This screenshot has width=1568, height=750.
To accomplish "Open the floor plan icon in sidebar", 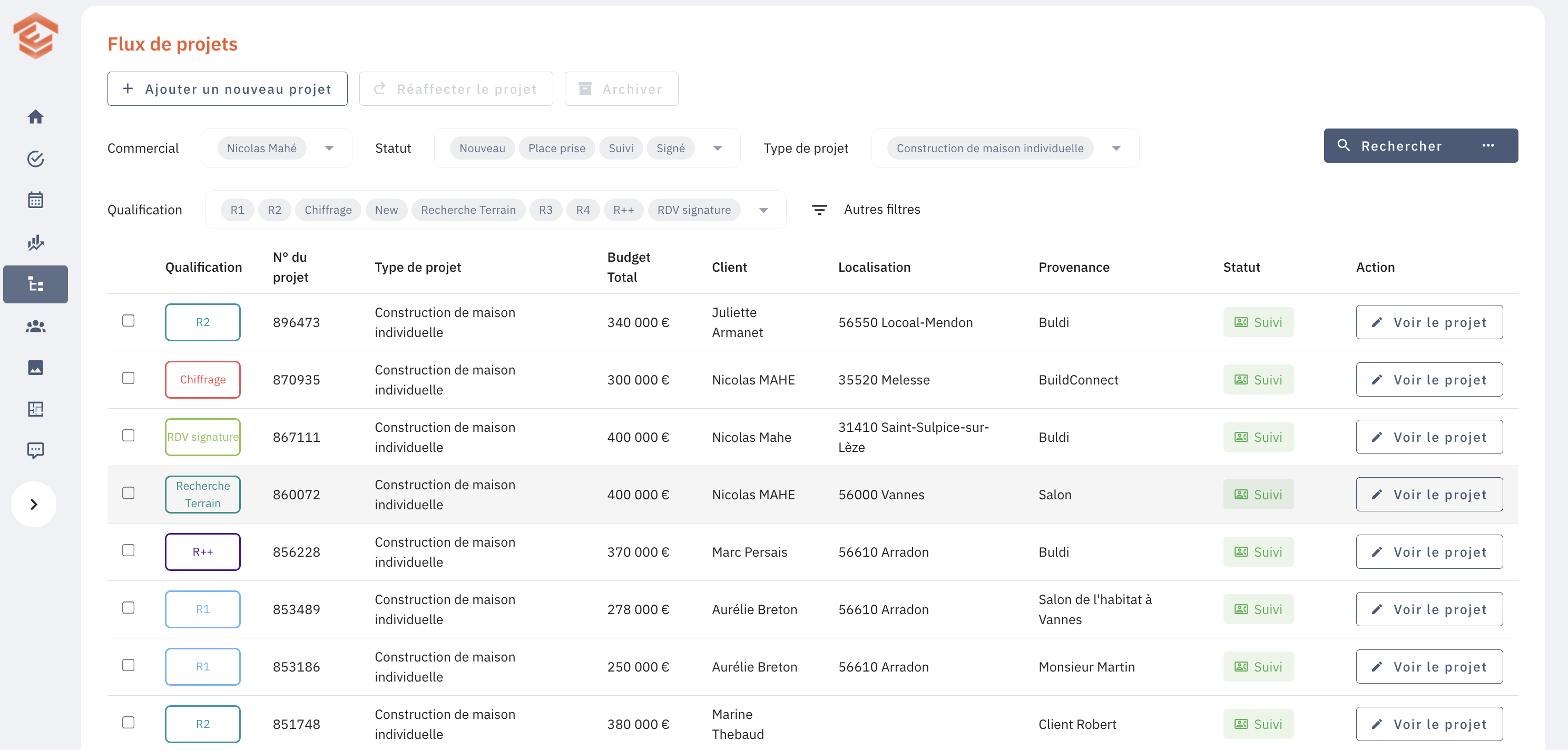I will [35, 409].
